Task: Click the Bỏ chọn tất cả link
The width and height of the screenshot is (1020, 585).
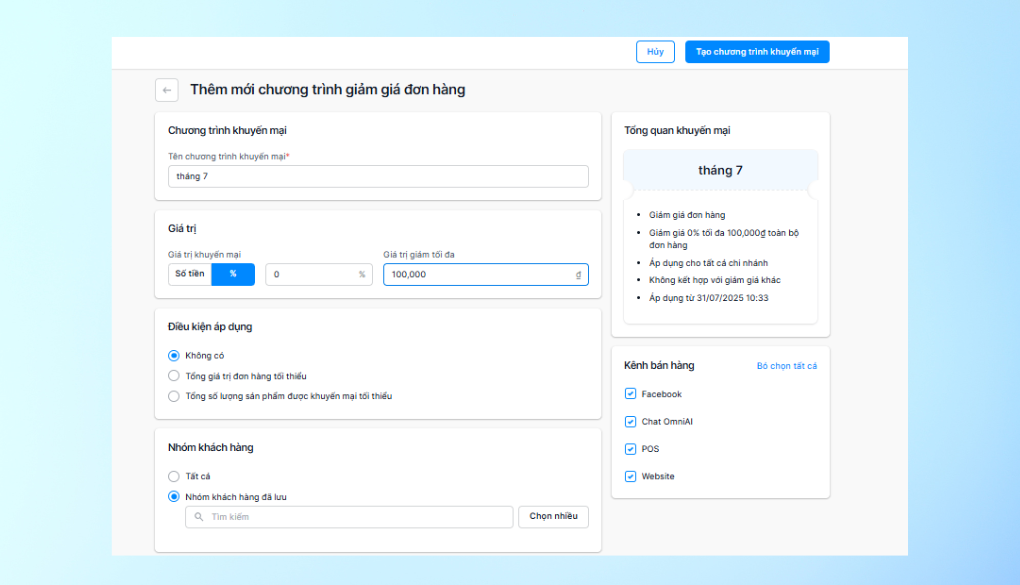Action: 786,366
